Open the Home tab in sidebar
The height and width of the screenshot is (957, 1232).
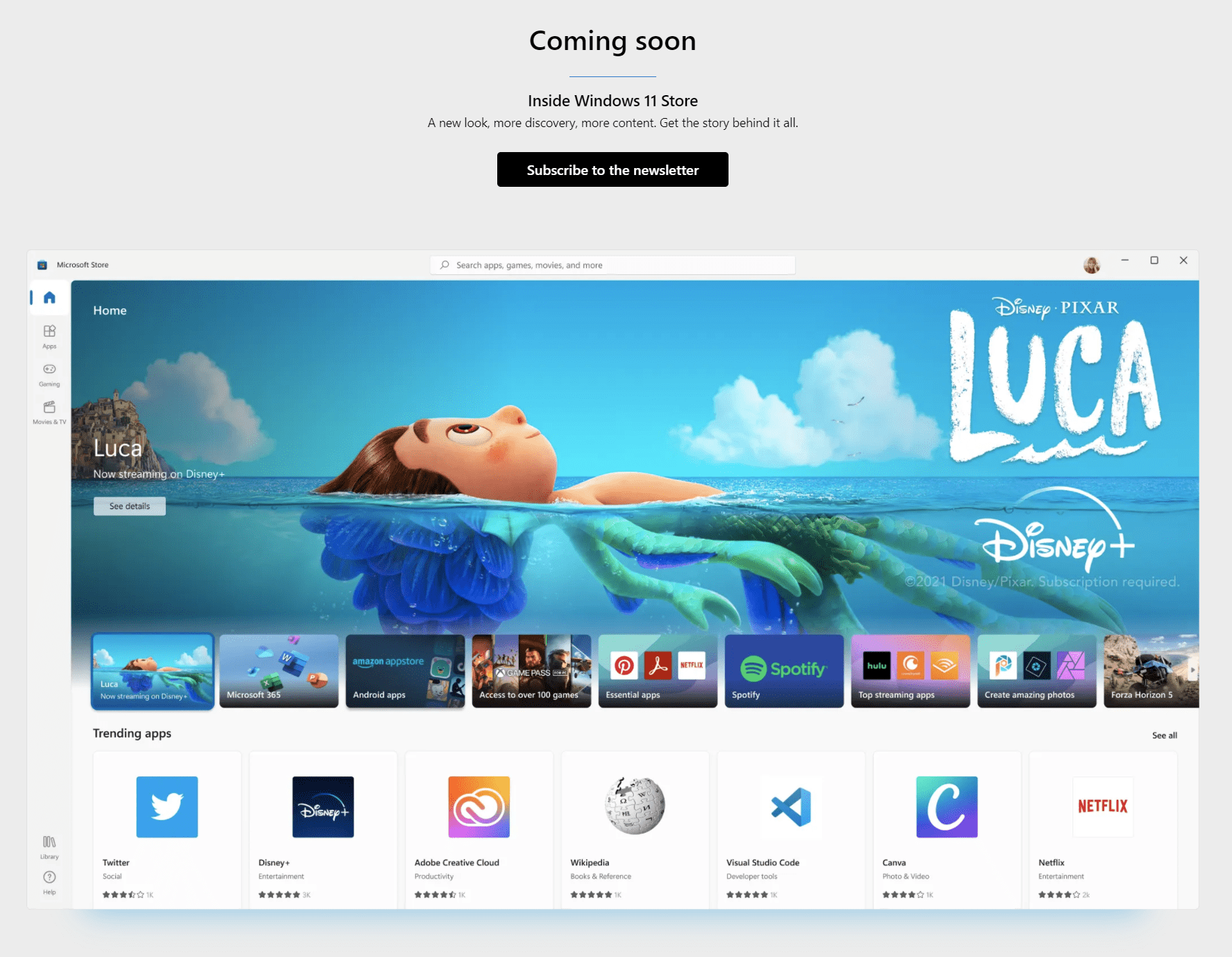click(x=49, y=298)
